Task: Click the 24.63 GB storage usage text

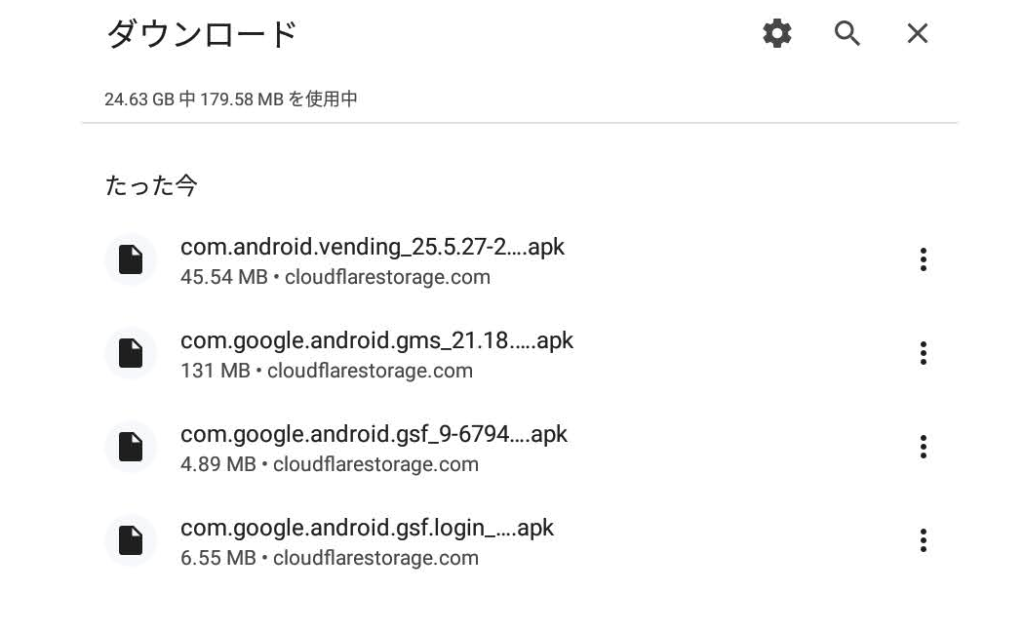Action: [x=231, y=99]
